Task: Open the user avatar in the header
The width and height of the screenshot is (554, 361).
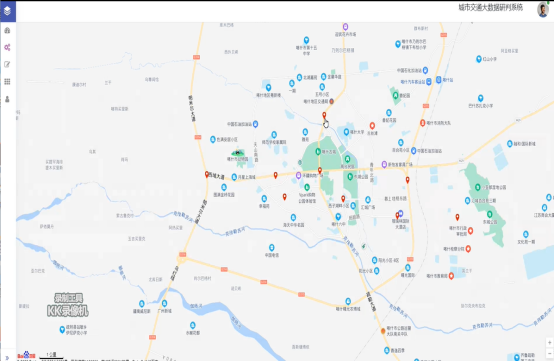Action: pyautogui.click(x=543, y=10)
